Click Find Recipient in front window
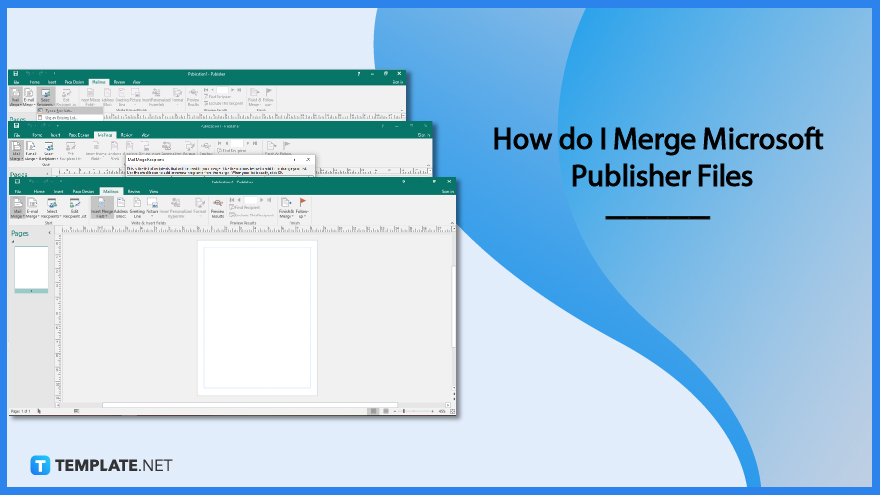880x495 pixels. (x=245, y=208)
